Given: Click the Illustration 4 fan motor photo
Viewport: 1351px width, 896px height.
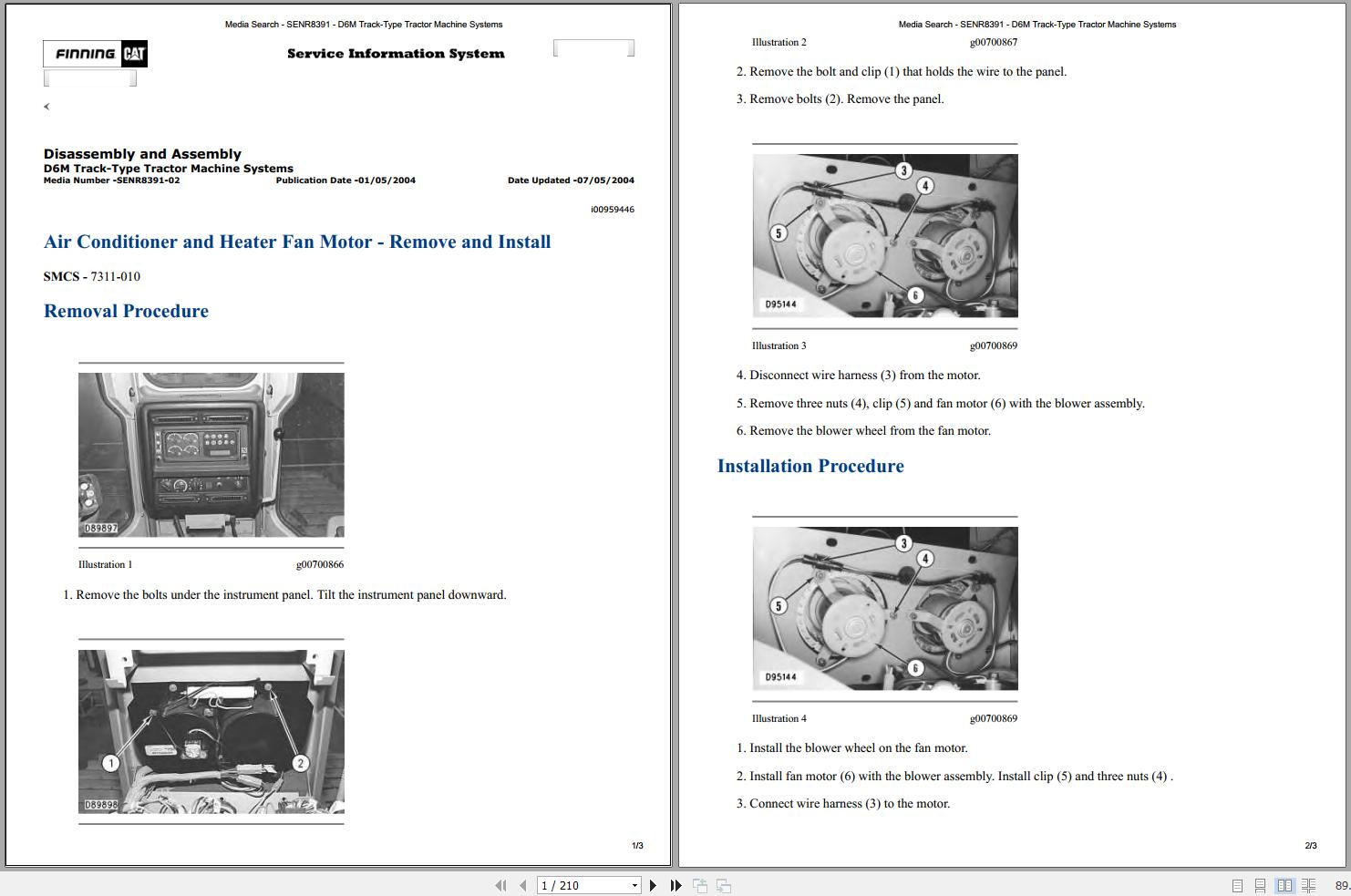Looking at the screenshot, I should point(885,608).
